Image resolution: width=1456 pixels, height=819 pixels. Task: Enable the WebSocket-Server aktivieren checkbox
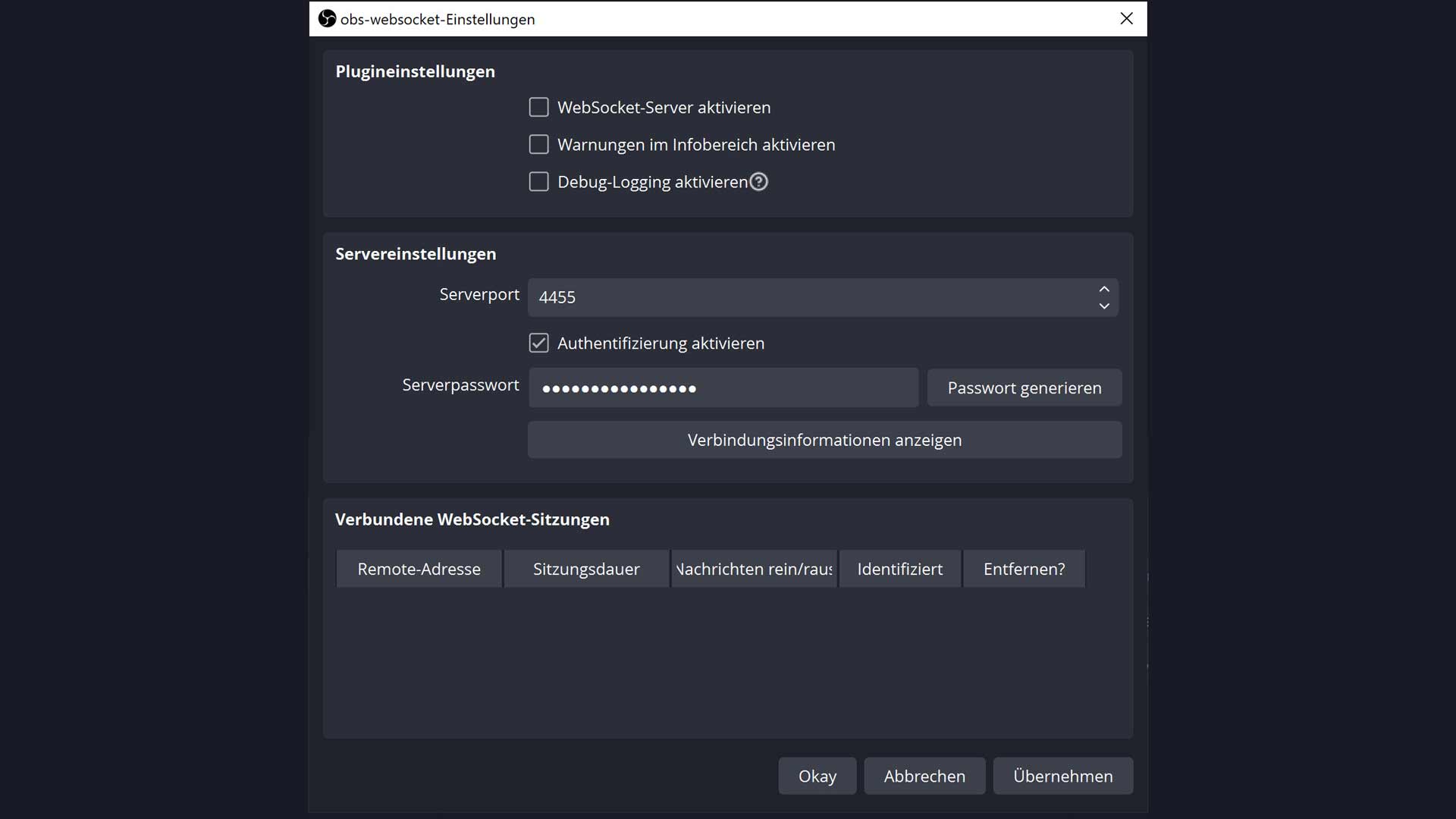538,108
